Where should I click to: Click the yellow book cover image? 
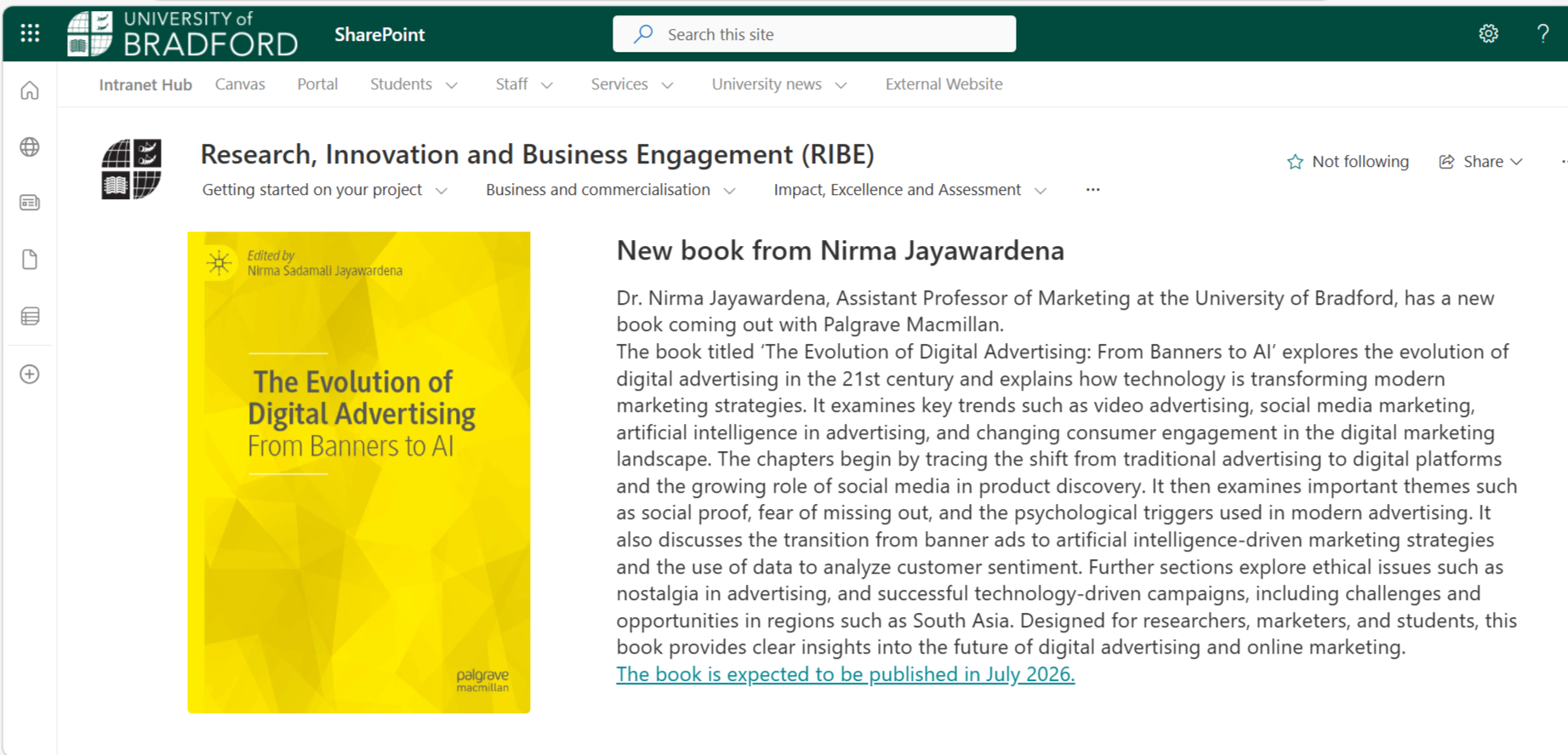[359, 472]
